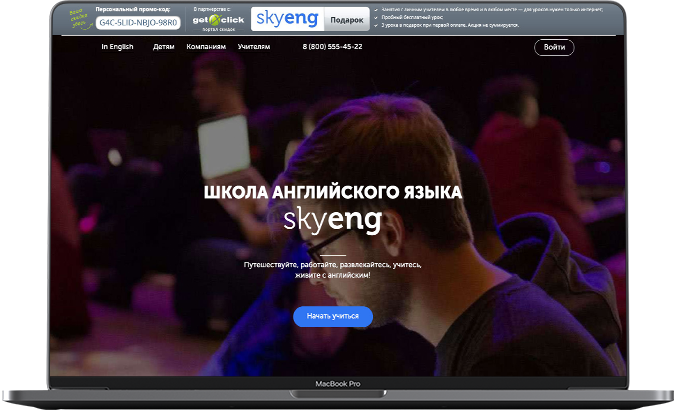674x410 pixels.
Task: Click the promo code field G4C-5LID-NBJO-98R0
Action: click(x=138, y=23)
